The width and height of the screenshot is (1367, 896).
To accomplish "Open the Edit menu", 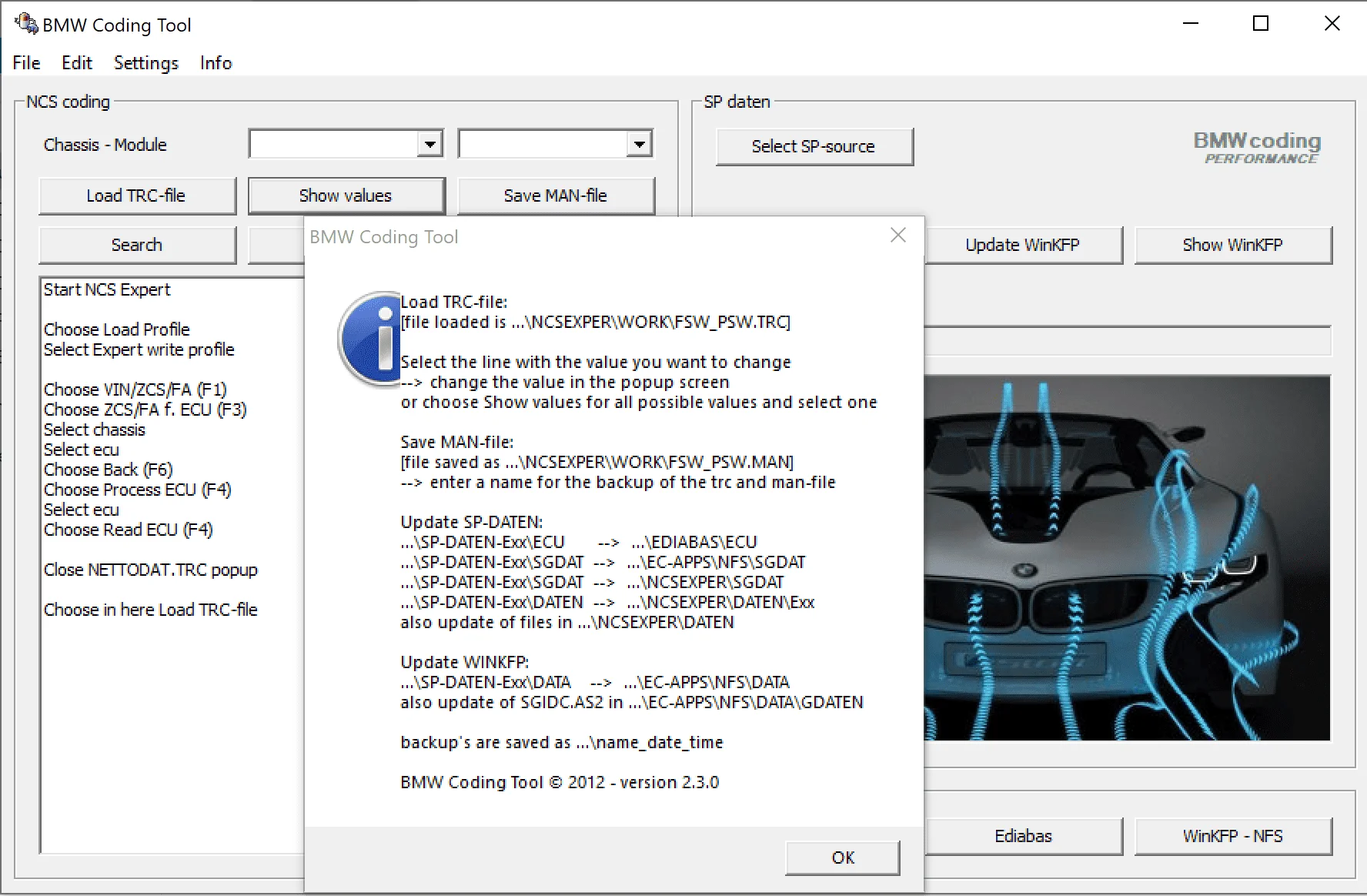I will click(77, 63).
